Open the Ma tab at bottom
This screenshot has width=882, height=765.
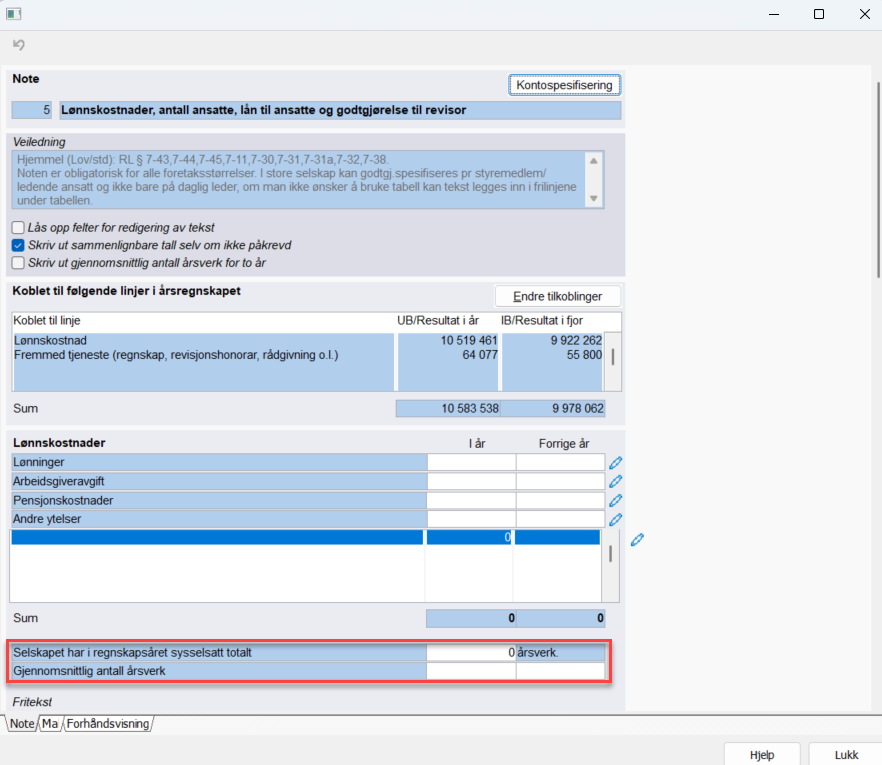coord(50,723)
